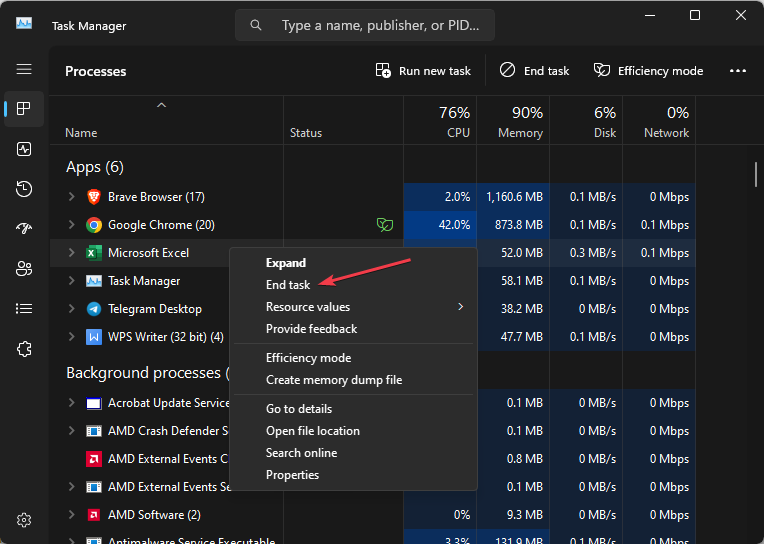Select Open file location menu entry
The height and width of the screenshot is (544, 764).
(x=312, y=431)
